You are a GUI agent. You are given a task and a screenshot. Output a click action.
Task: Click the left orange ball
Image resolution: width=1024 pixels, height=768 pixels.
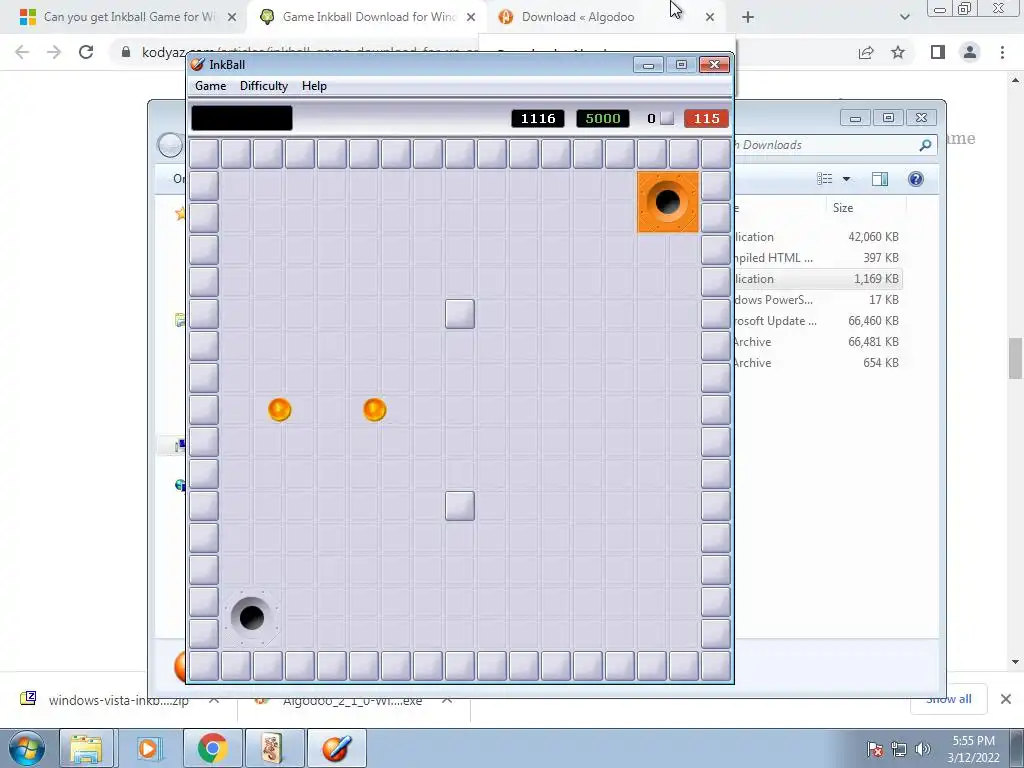tap(280, 409)
